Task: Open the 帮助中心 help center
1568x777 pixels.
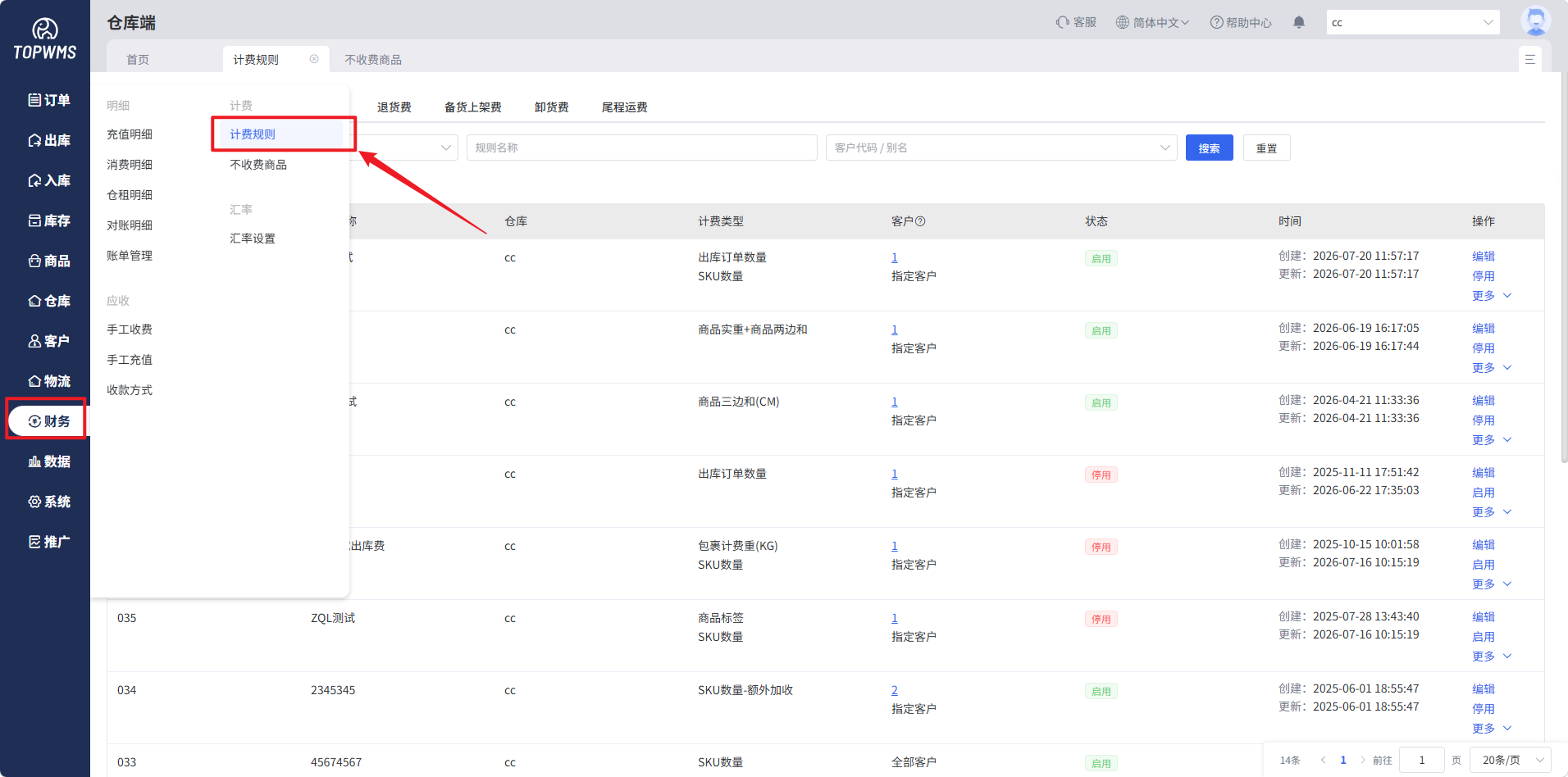Action: (1241, 22)
